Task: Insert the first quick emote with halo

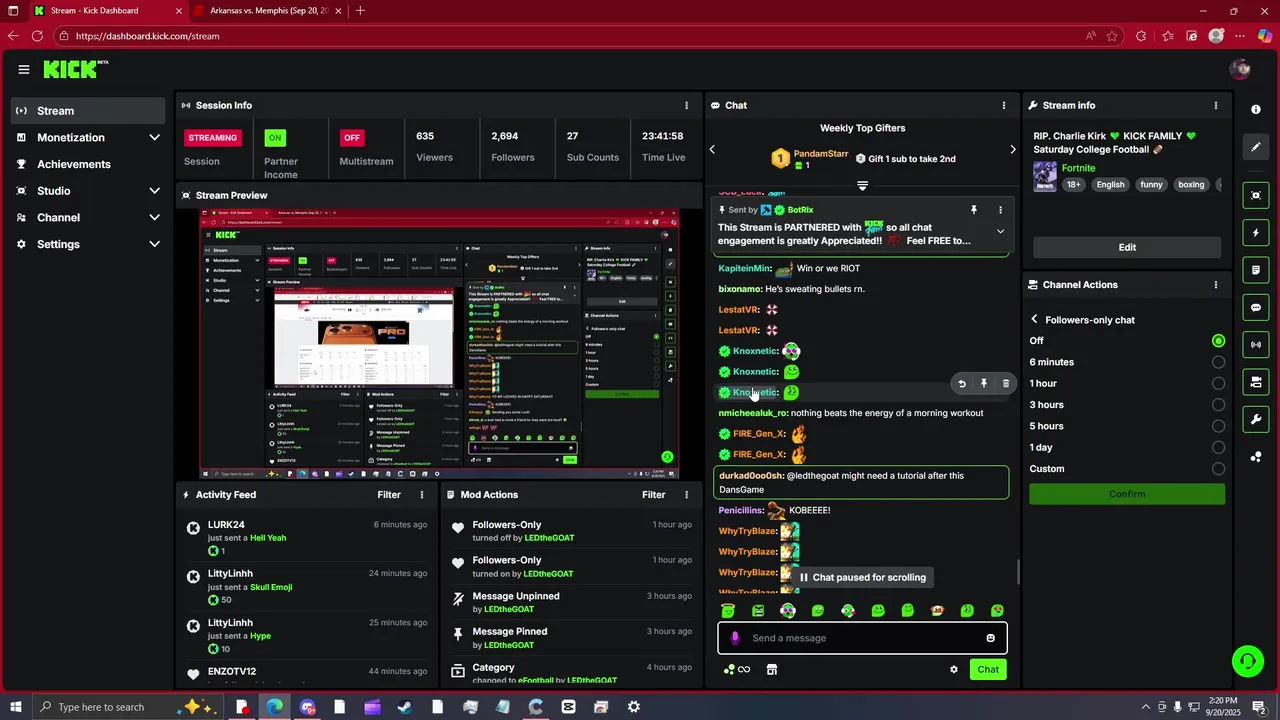Action: point(728,610)
